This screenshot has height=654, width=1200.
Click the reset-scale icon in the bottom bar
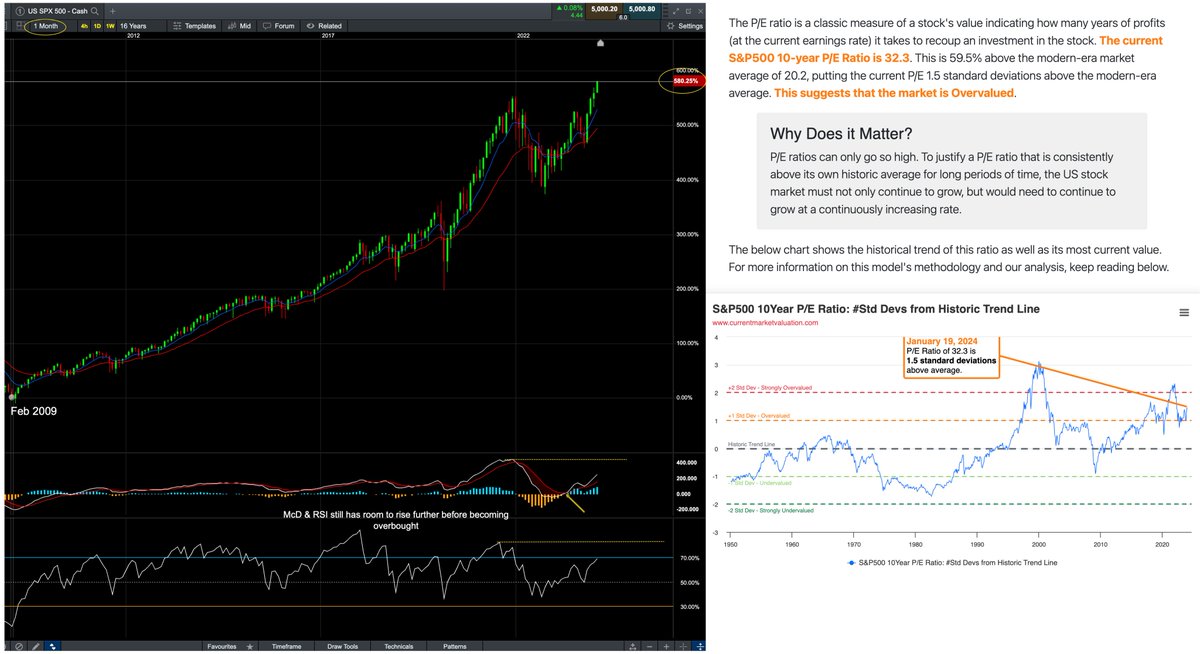pyautogui.click(x=632, y=646)
